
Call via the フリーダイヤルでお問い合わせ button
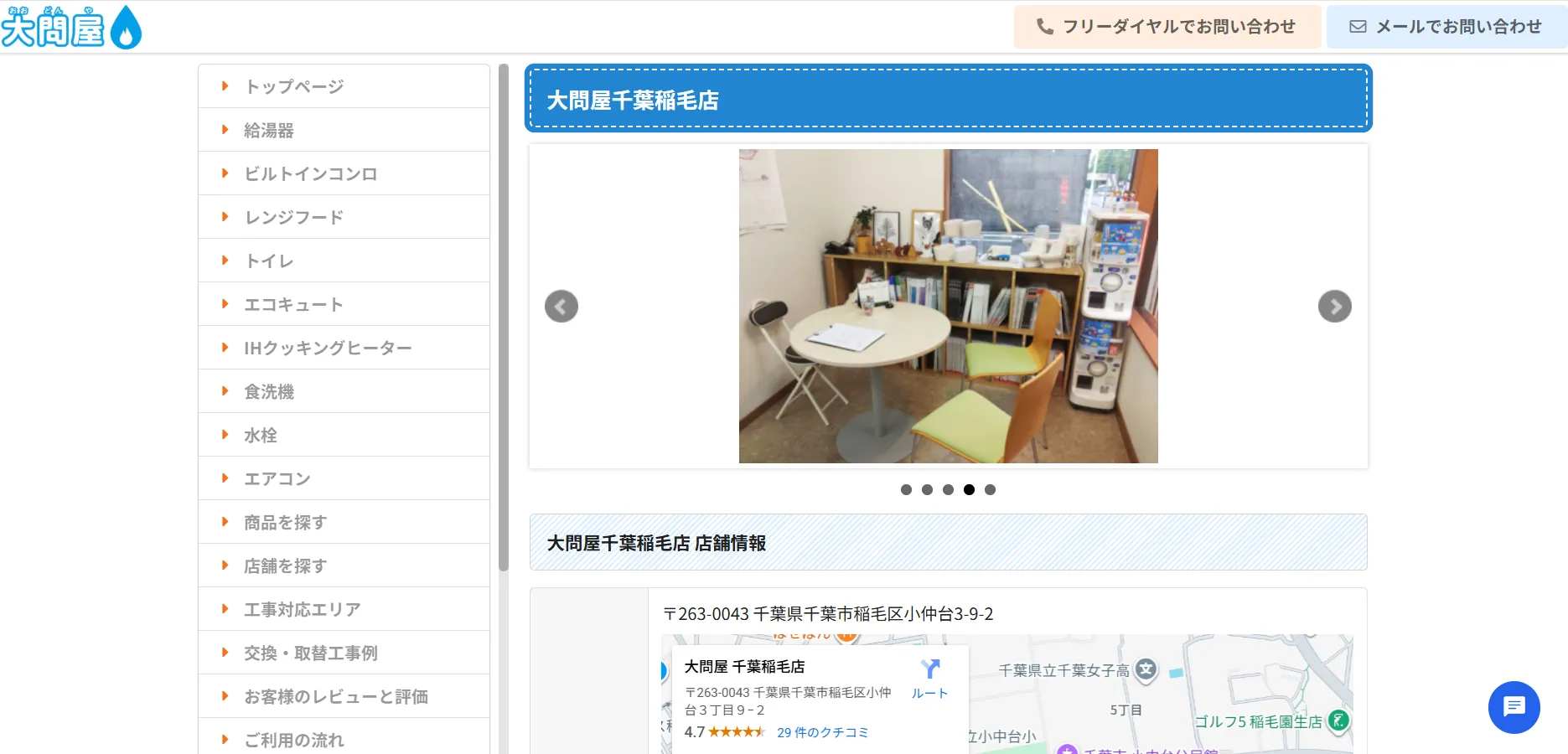coord(1167,27)
